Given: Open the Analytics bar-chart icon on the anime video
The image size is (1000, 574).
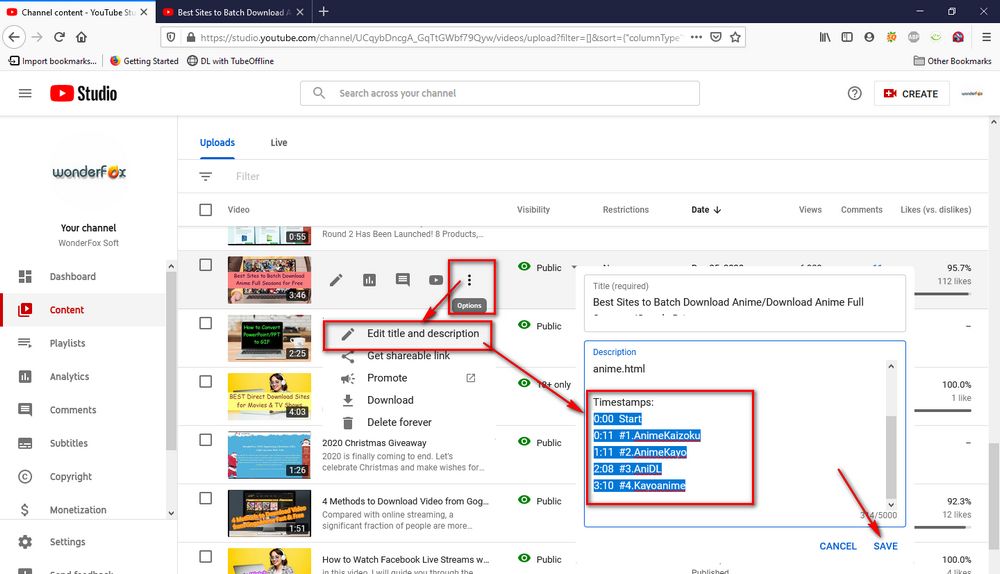Looking at the screenshot, I should point(369,279).
